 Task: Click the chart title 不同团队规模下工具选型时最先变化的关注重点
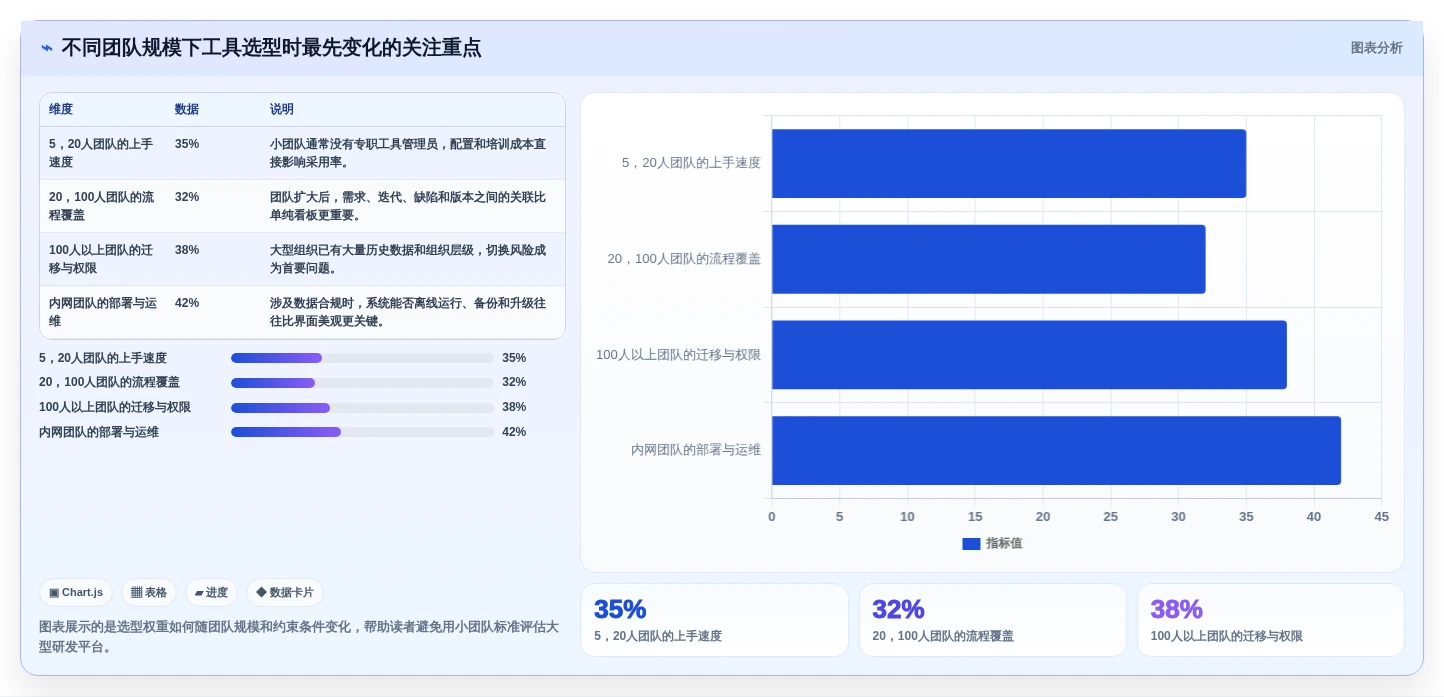pos(271,48)
